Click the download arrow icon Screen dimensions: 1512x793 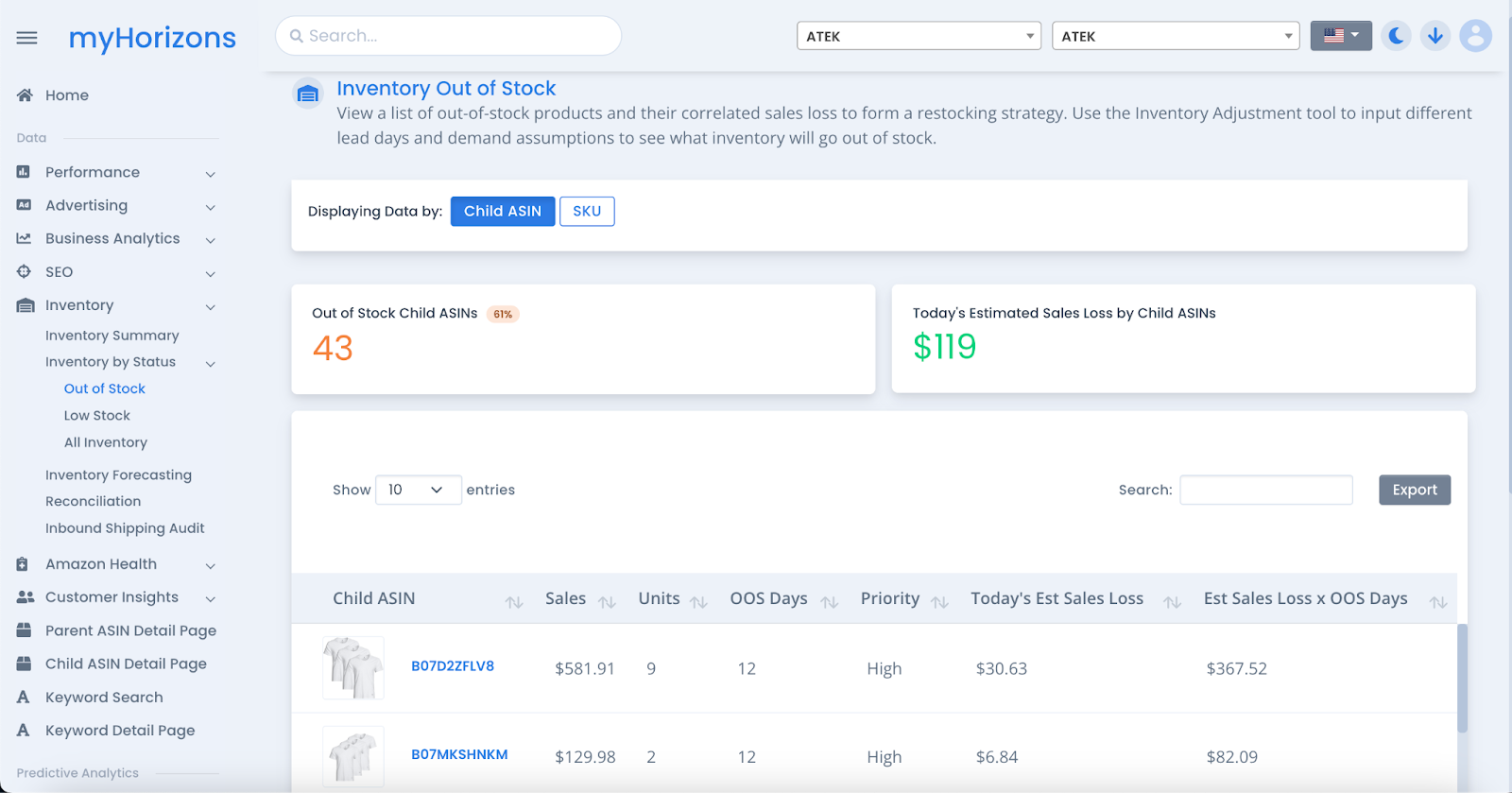pos(1435,36)
